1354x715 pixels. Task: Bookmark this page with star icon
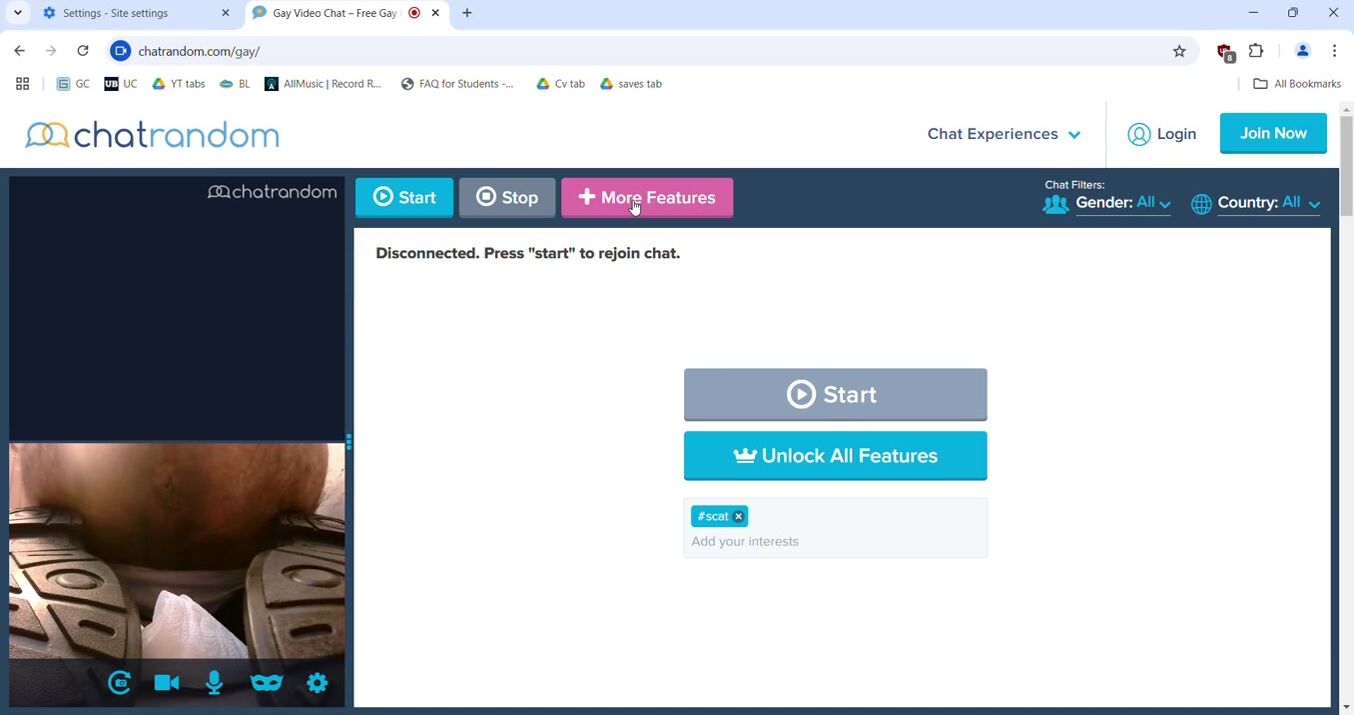point(1179,51)
